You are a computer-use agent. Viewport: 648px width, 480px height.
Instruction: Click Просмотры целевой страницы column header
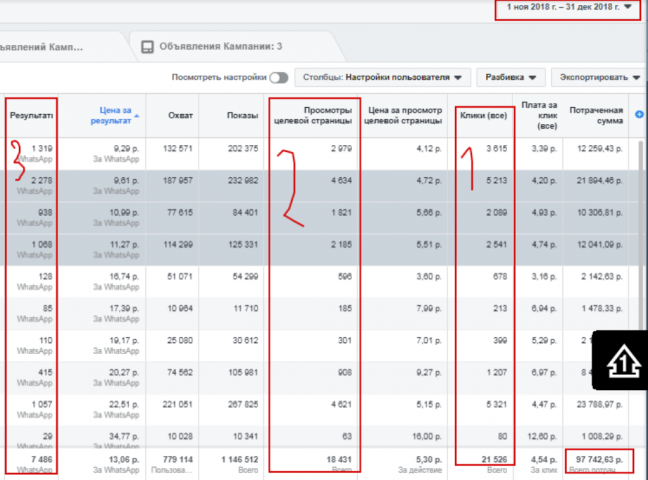pos(313,115)
